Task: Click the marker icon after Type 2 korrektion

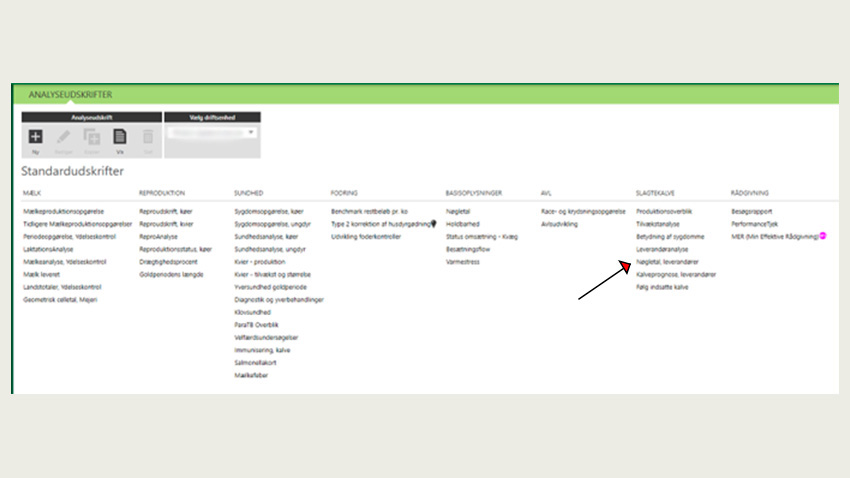Action: coord(433,224)
